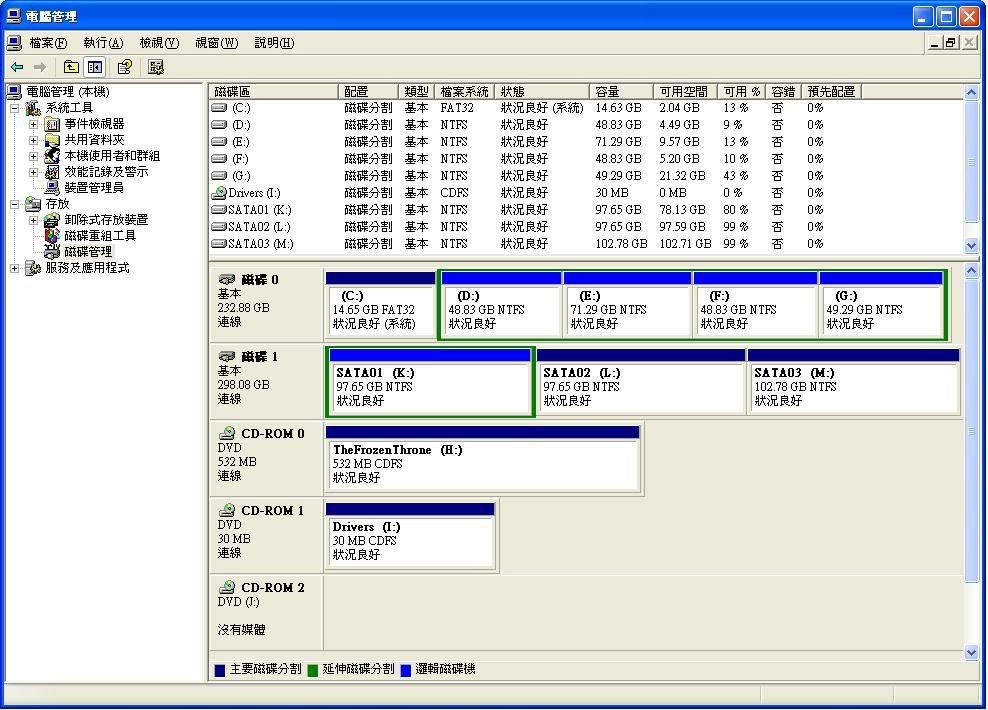Click the 檔案系統 column header
The image size is (988, 710).
(465, 91)
